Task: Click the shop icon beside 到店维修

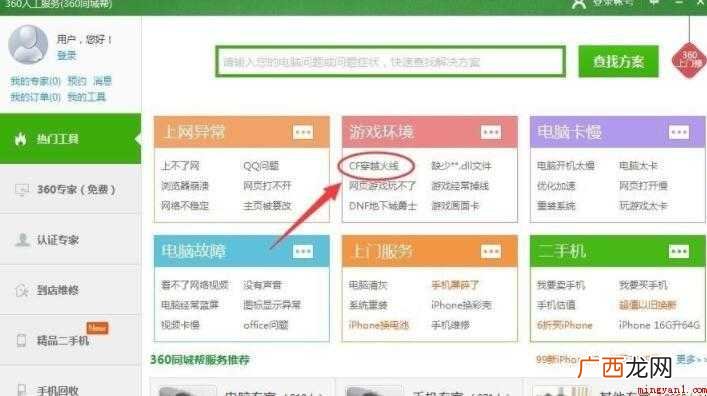Action: pyautogui.click(x=22, y=290)
